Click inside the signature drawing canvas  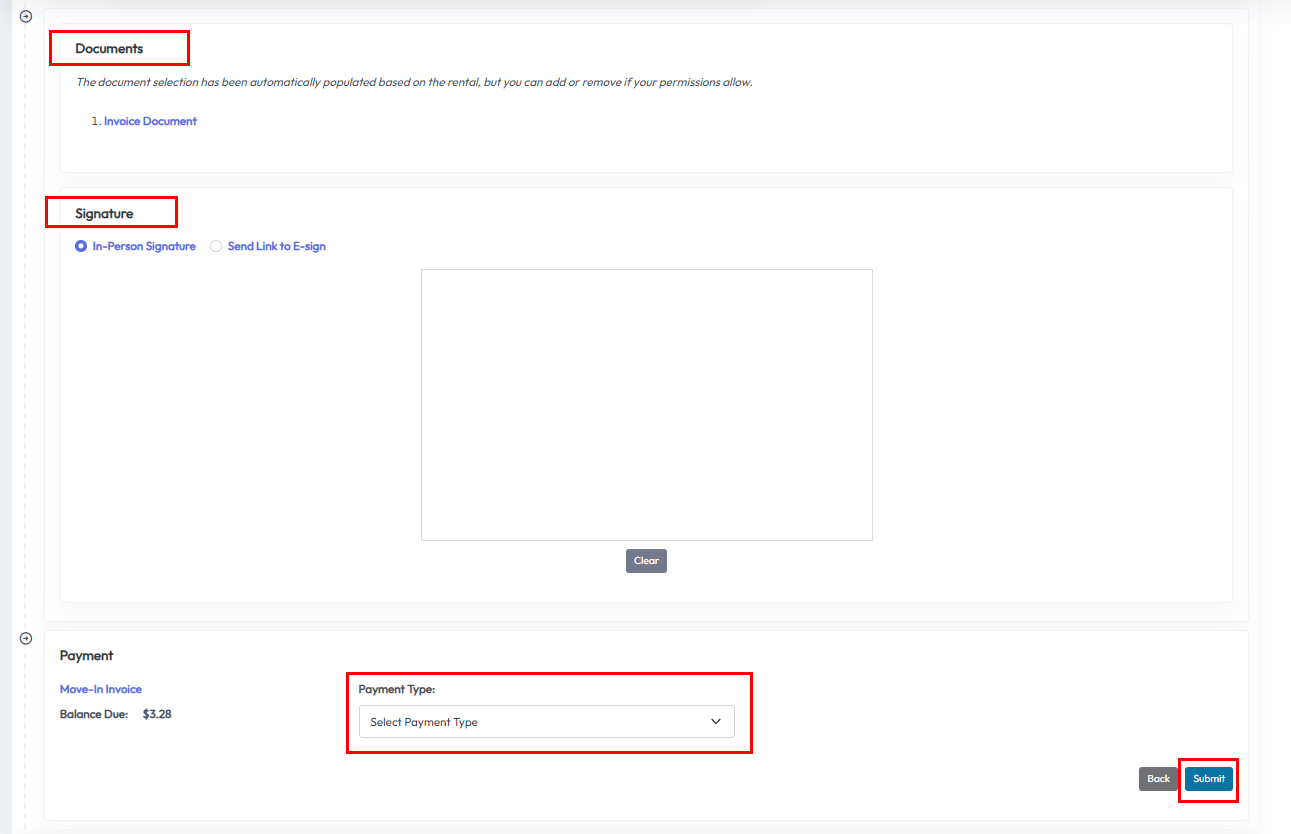click(x=646, y=404)
